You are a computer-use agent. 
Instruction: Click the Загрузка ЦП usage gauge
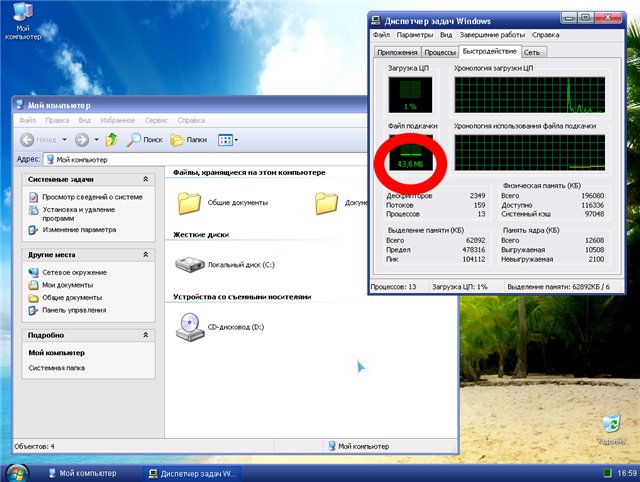pos(410,95)
